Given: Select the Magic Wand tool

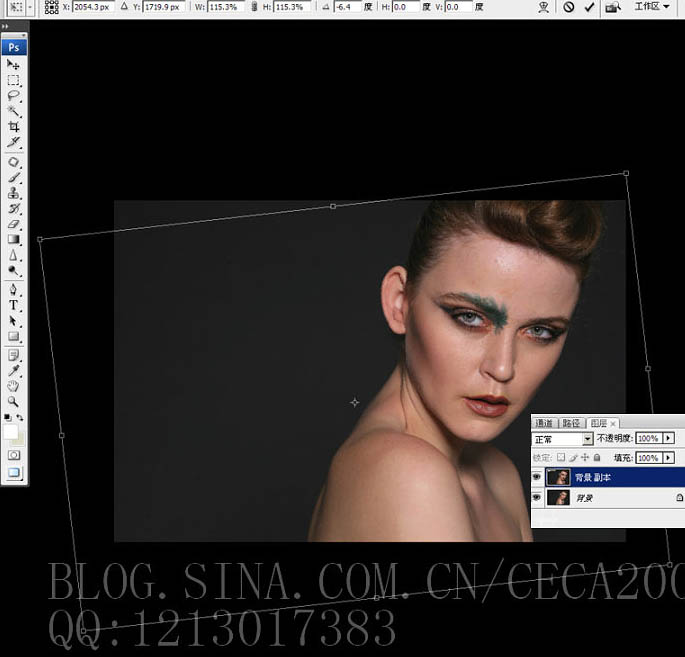Looking at the screenshot, I should pyautogui.click(x=13, y=111).
